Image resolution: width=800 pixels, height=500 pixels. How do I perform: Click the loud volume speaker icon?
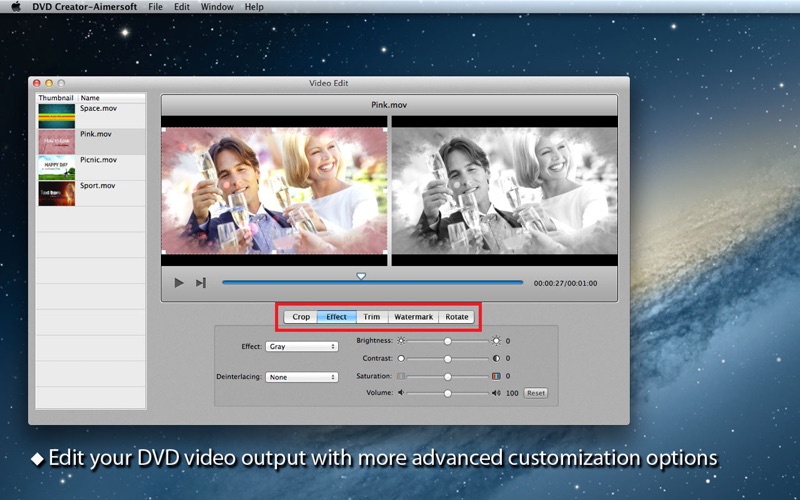click(496, 393)
